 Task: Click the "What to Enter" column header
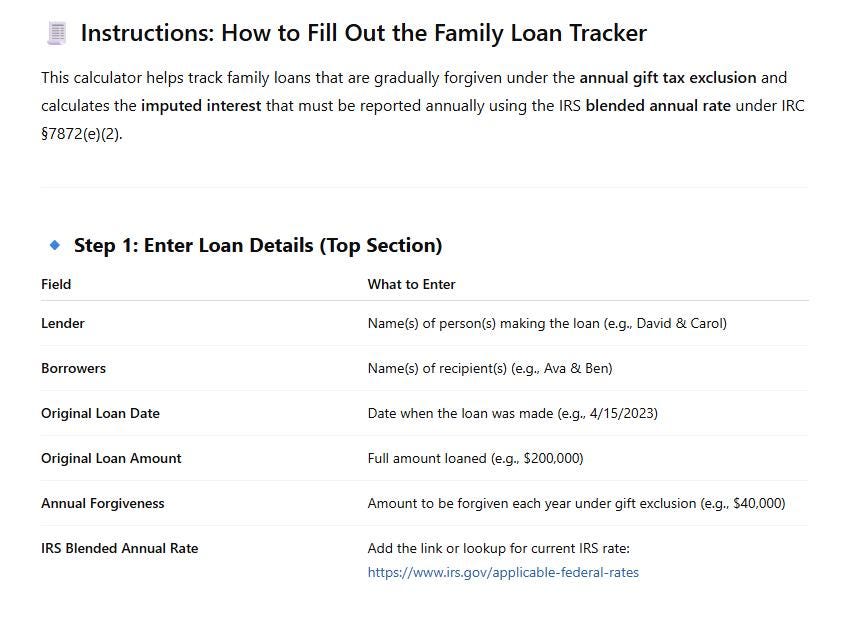coord(411,284)
